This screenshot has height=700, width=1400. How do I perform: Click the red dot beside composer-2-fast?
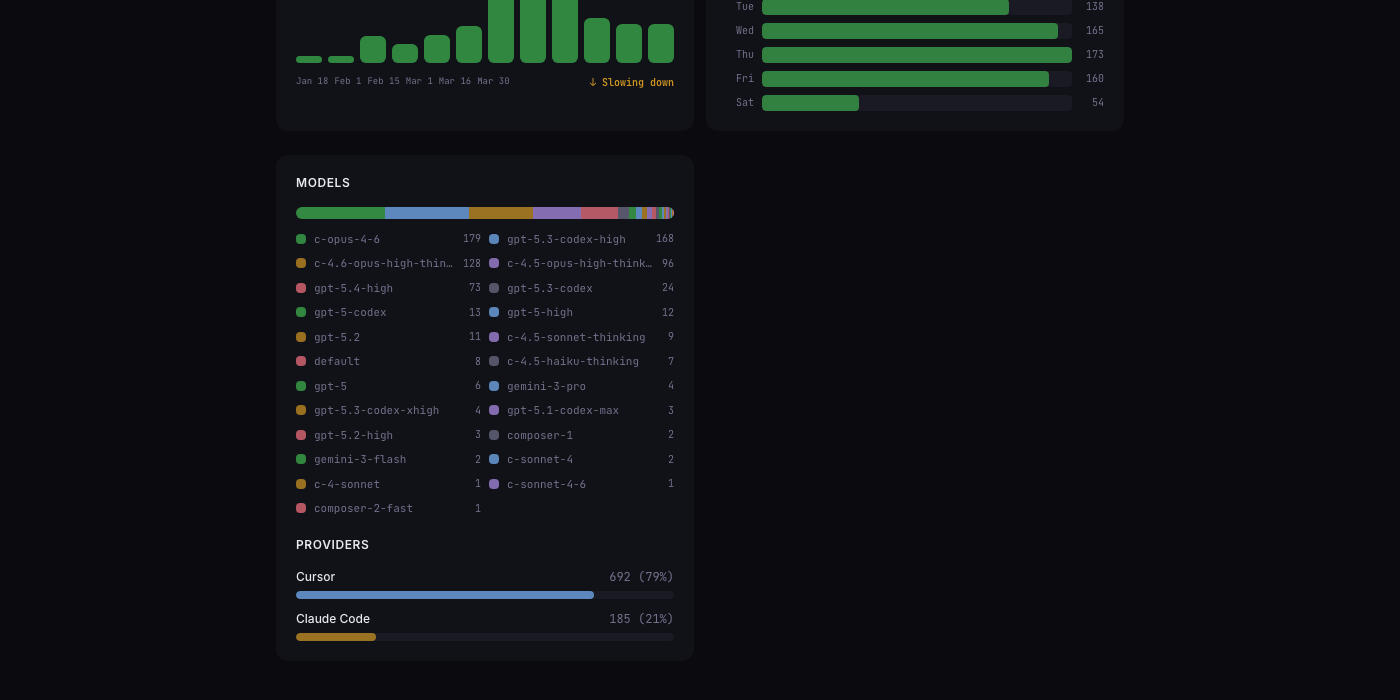301,508
